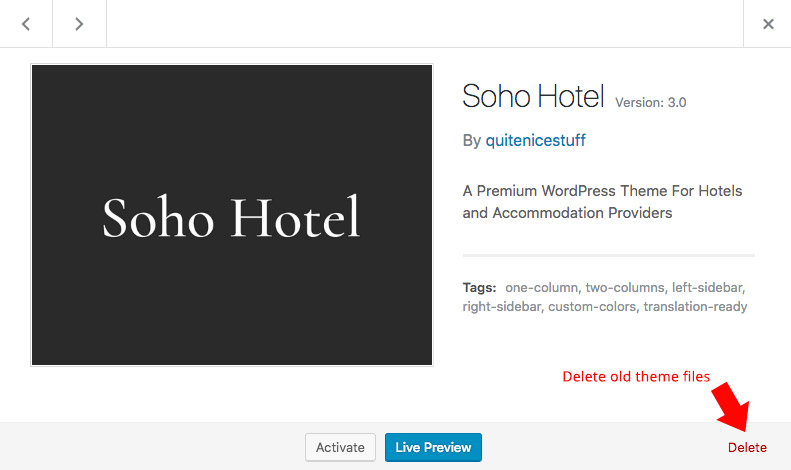Select the right-sidebar tag
791x470 pixels.
click(502, 307)
